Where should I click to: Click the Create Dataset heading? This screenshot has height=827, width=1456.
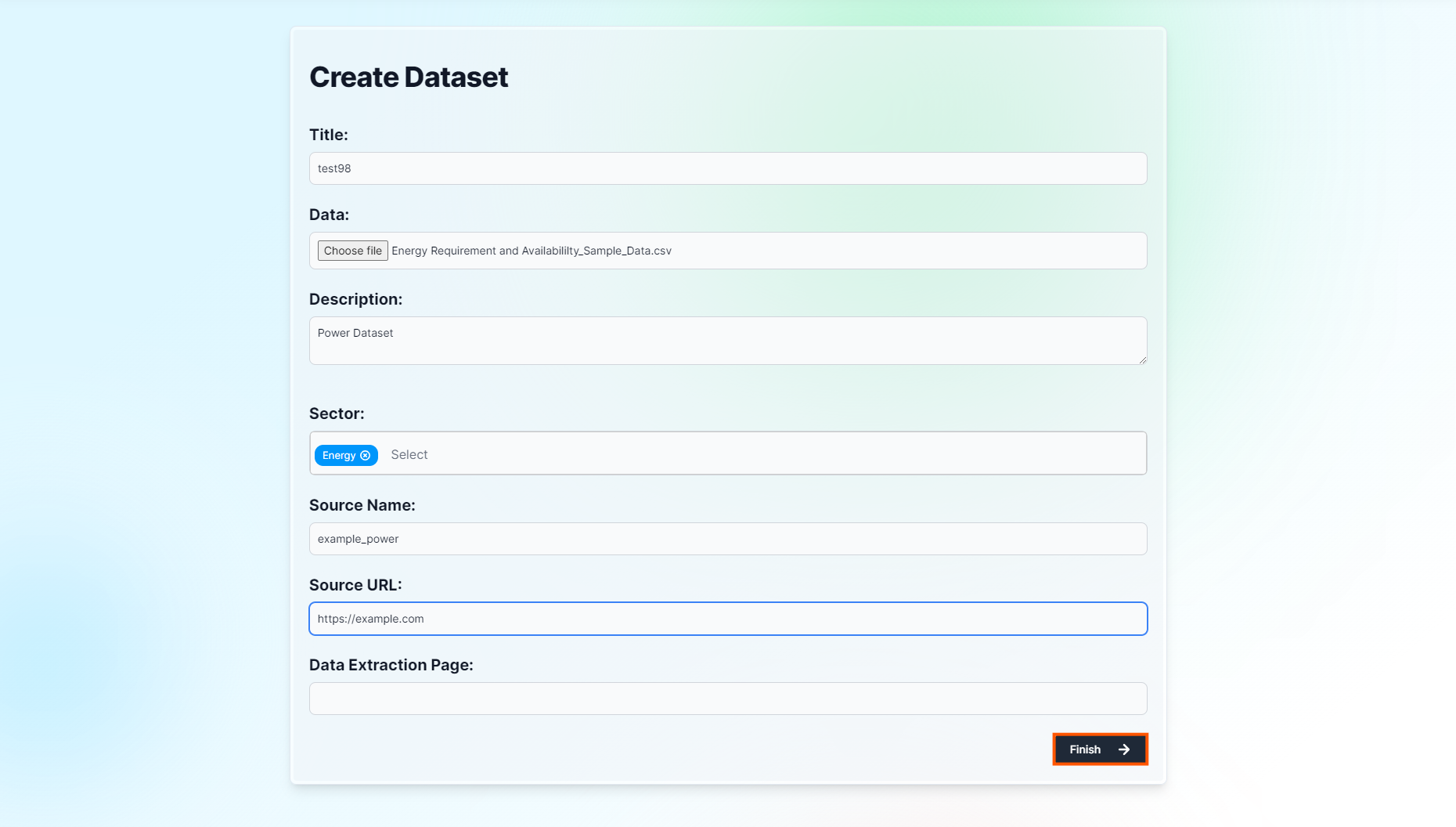409,77
